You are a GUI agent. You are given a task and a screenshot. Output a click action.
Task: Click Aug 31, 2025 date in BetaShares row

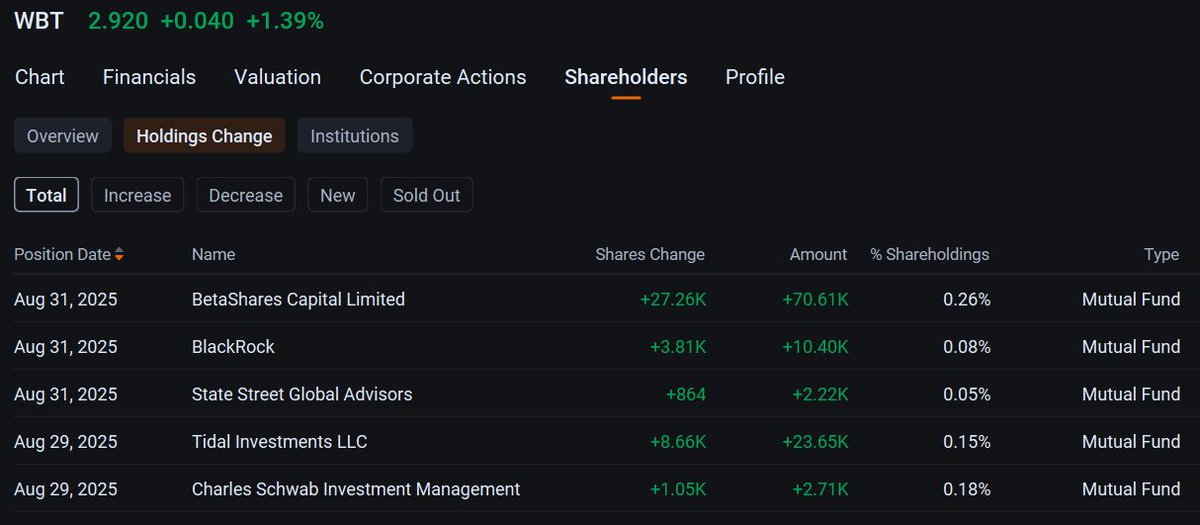pos(66,299)
